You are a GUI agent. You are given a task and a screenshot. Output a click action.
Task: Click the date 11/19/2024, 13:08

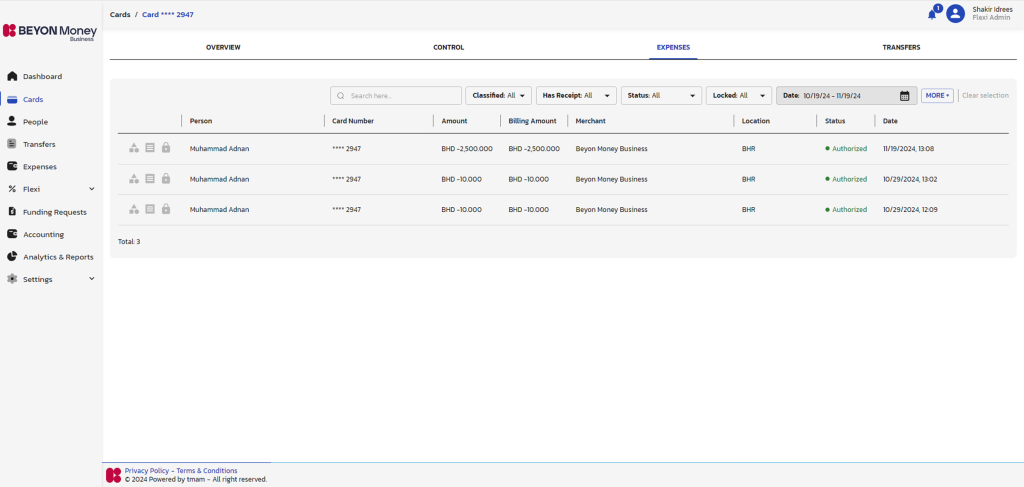[908, 149]
